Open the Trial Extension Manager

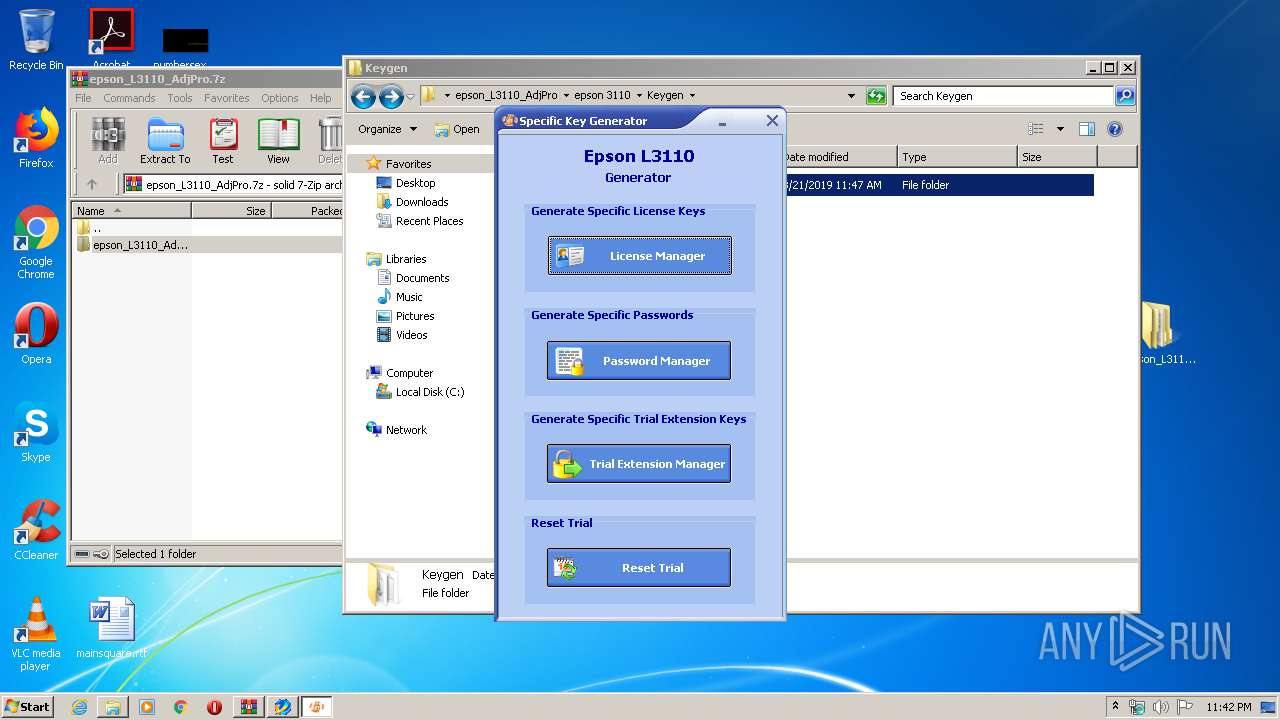pos(639,464)
